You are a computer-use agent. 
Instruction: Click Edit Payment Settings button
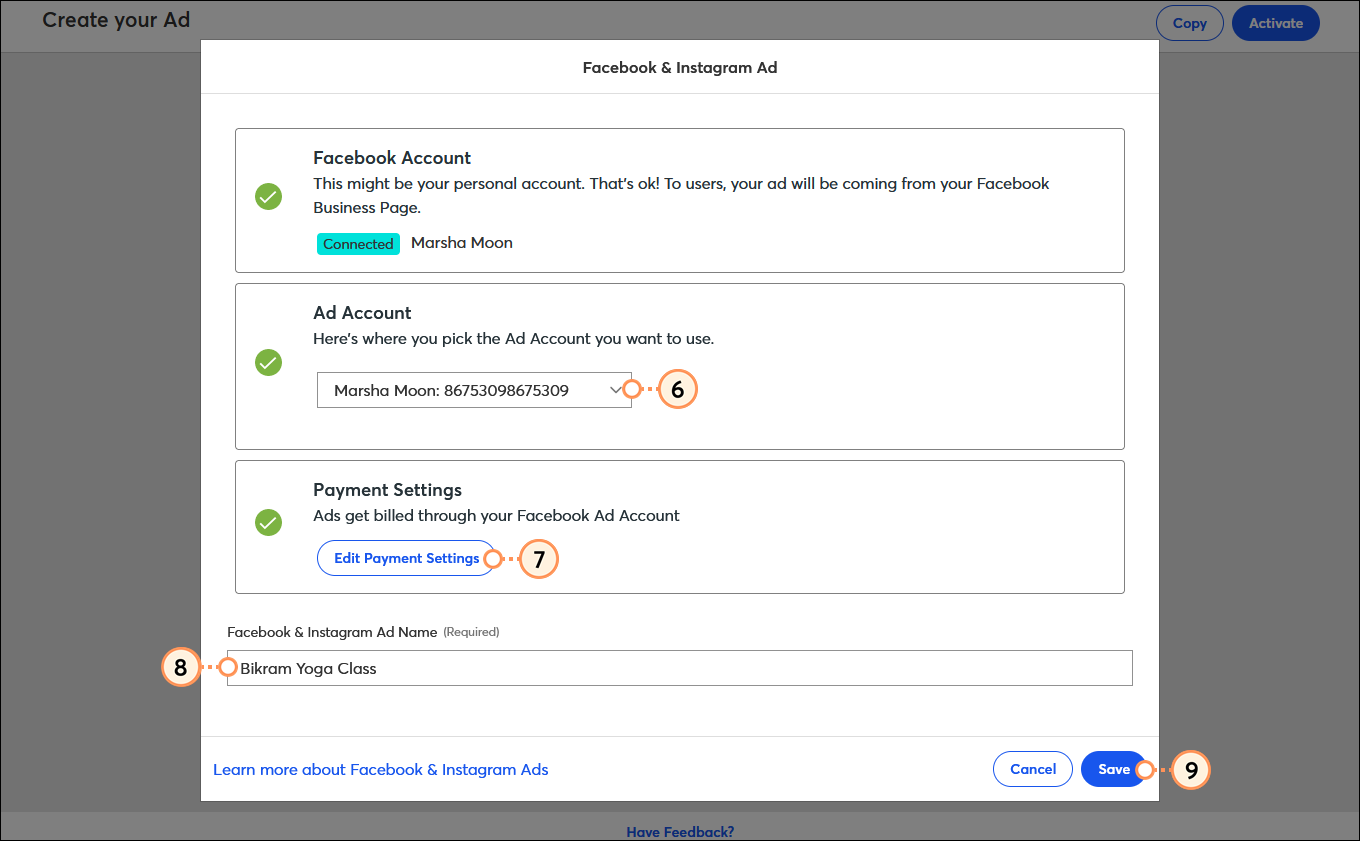(406, 558)
